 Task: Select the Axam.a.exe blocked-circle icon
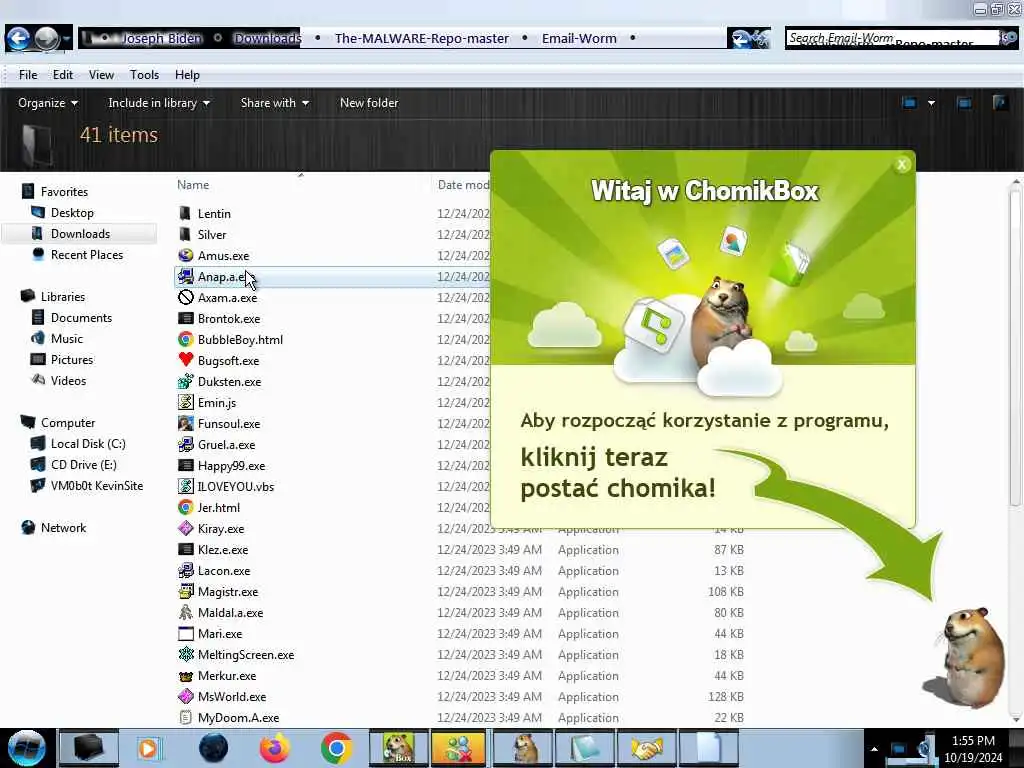point(185,298)
